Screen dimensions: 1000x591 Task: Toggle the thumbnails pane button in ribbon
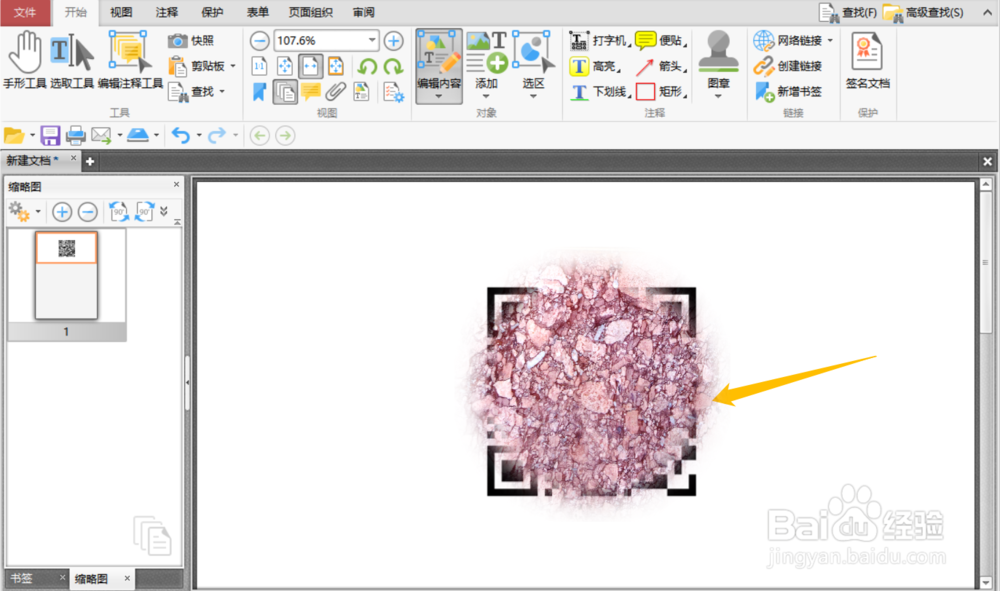[284, 92]
